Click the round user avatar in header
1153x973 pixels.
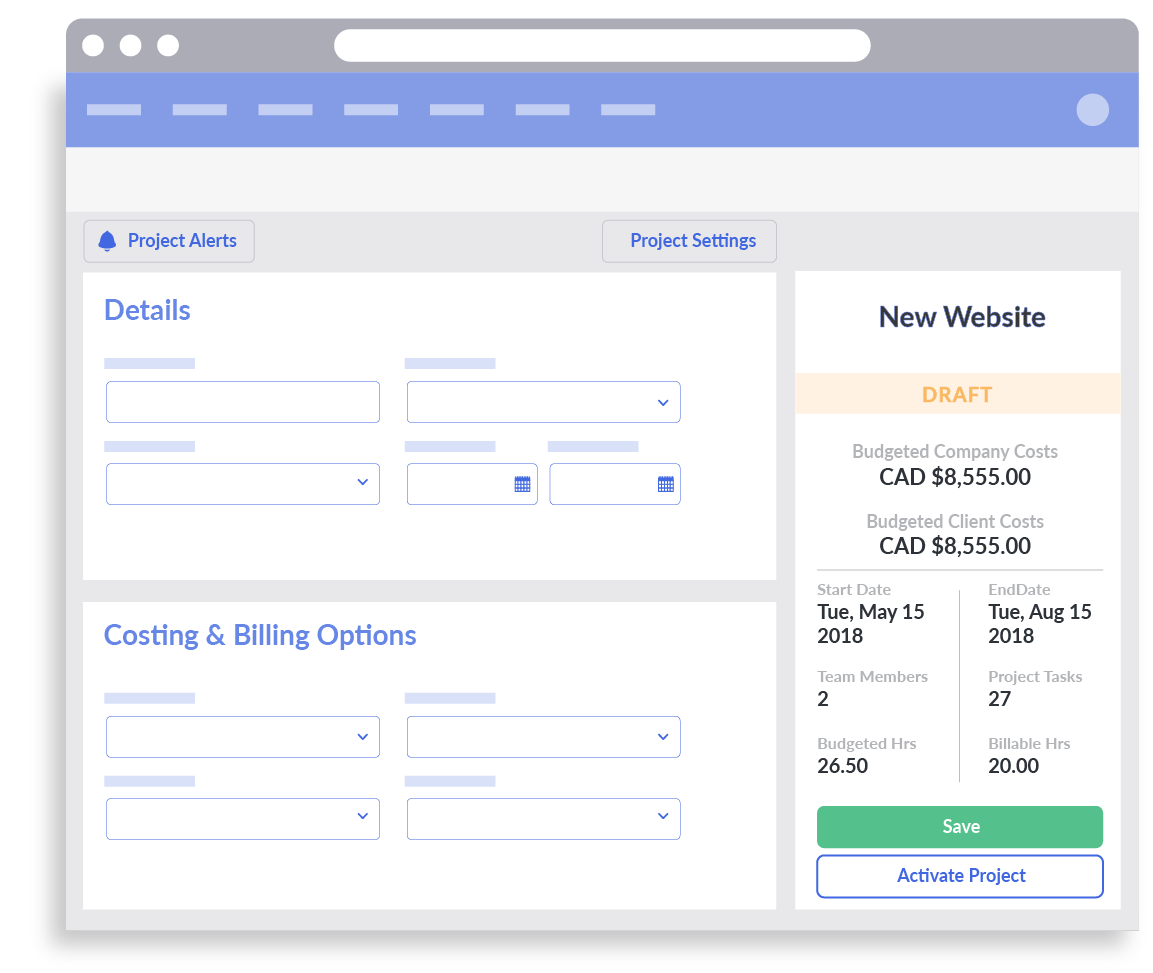pos(1092,110)
